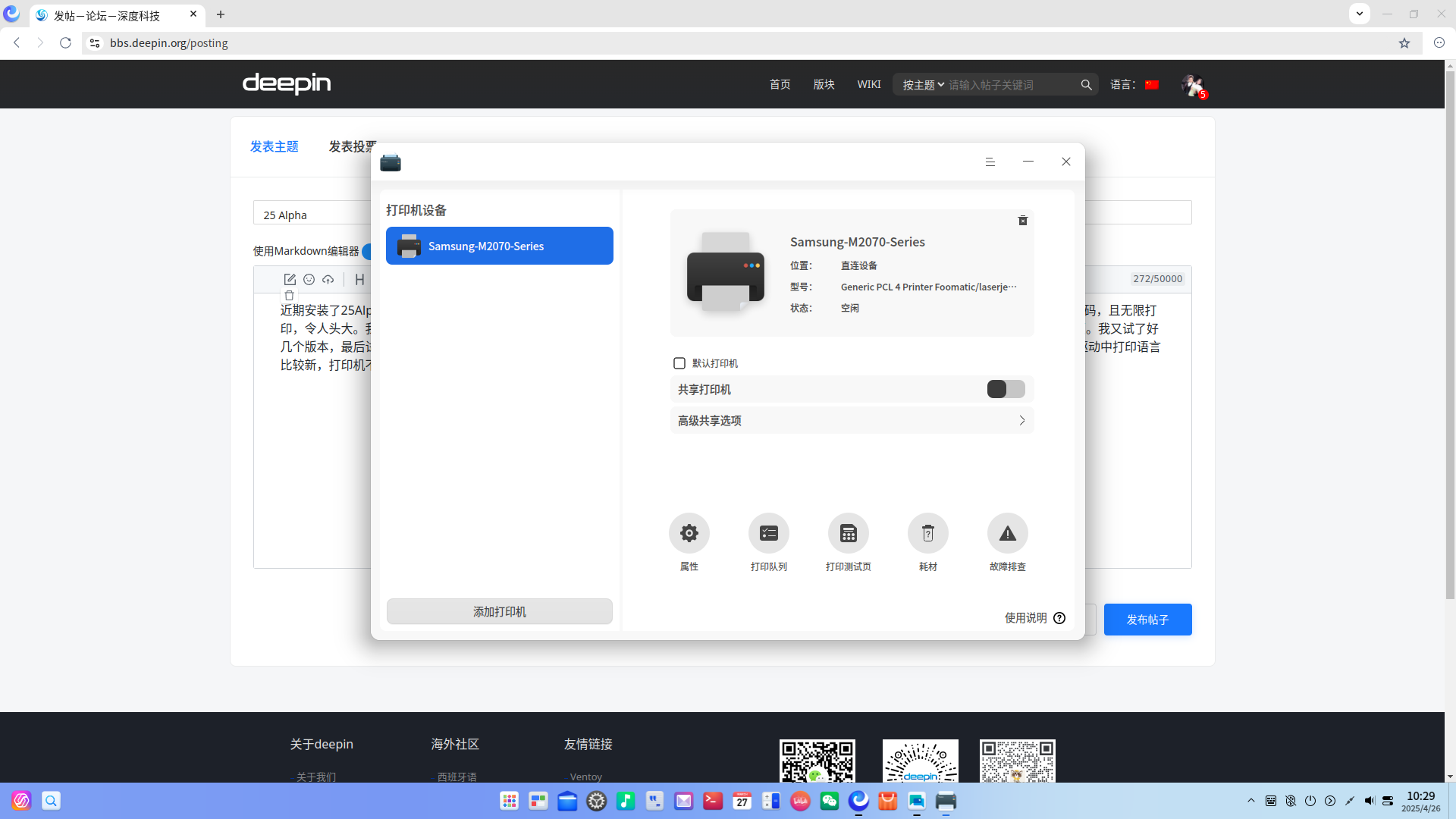This screenshot has width=1456, height=819.
Task: Click the publish post (发布帖子) button
Action: [1147, 620]
